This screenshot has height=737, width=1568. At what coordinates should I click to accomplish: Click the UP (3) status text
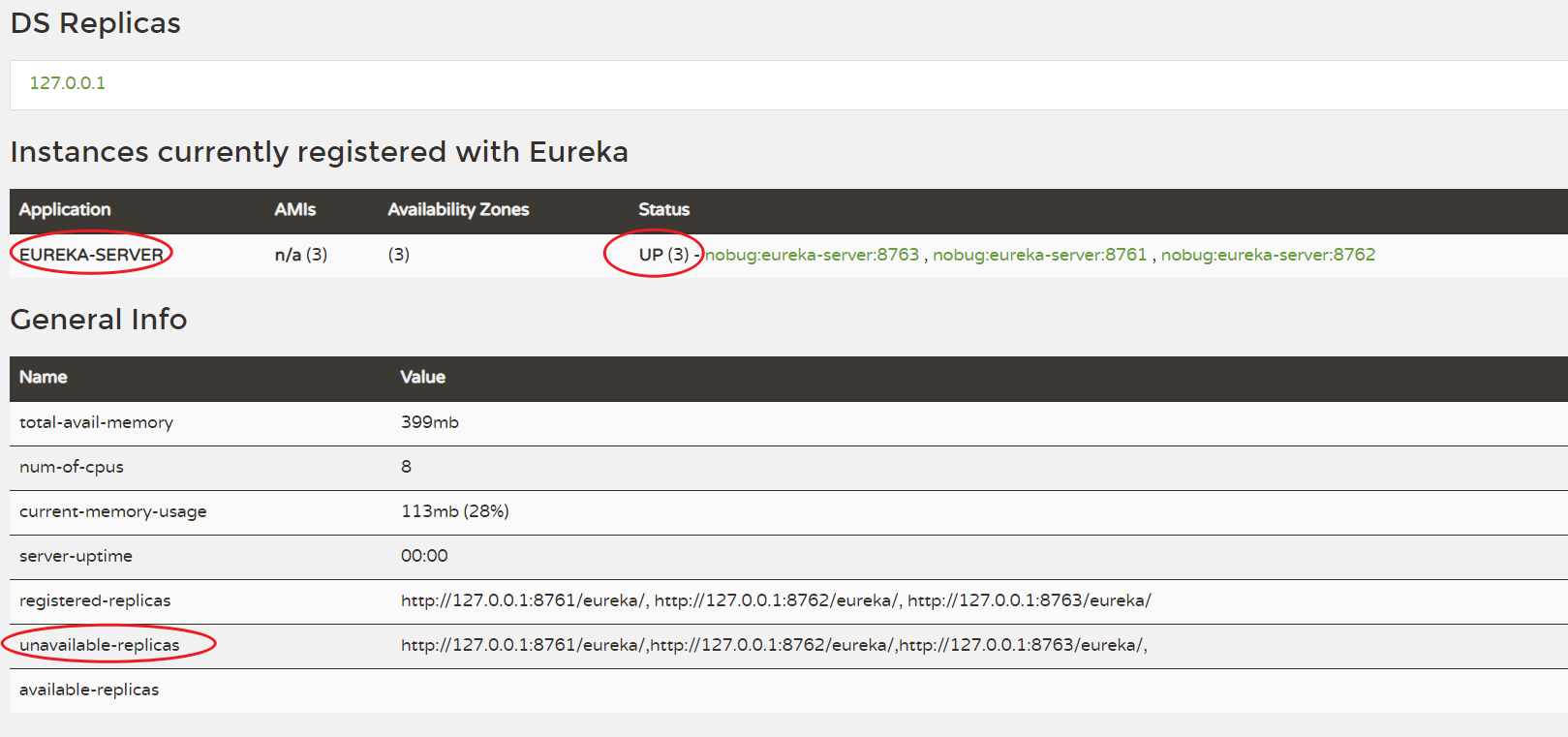point(663,255)
